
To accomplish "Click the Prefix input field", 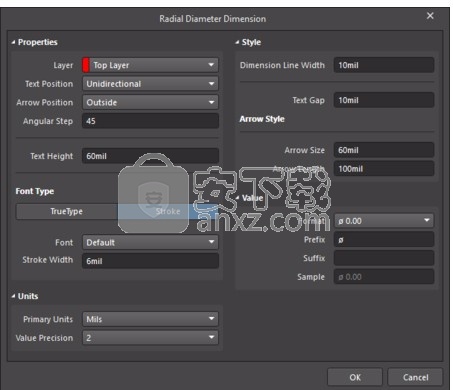I will pos(384,239).
